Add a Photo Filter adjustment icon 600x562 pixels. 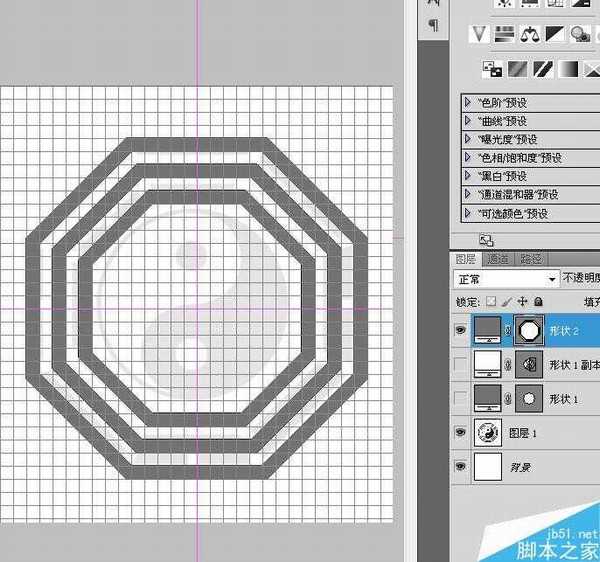[580, 34]
